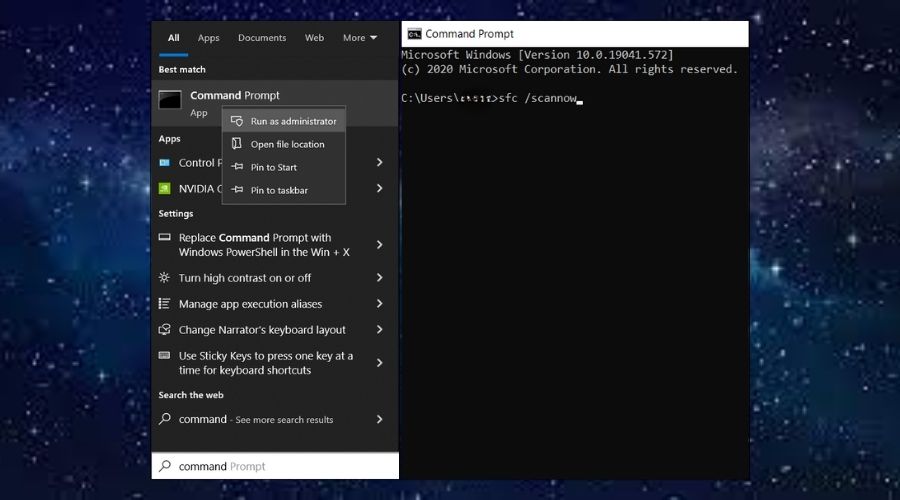The height and width of the screenshot is (500, 900).
Task: Click the sun icon for high contrast
Action: (164, 278)
